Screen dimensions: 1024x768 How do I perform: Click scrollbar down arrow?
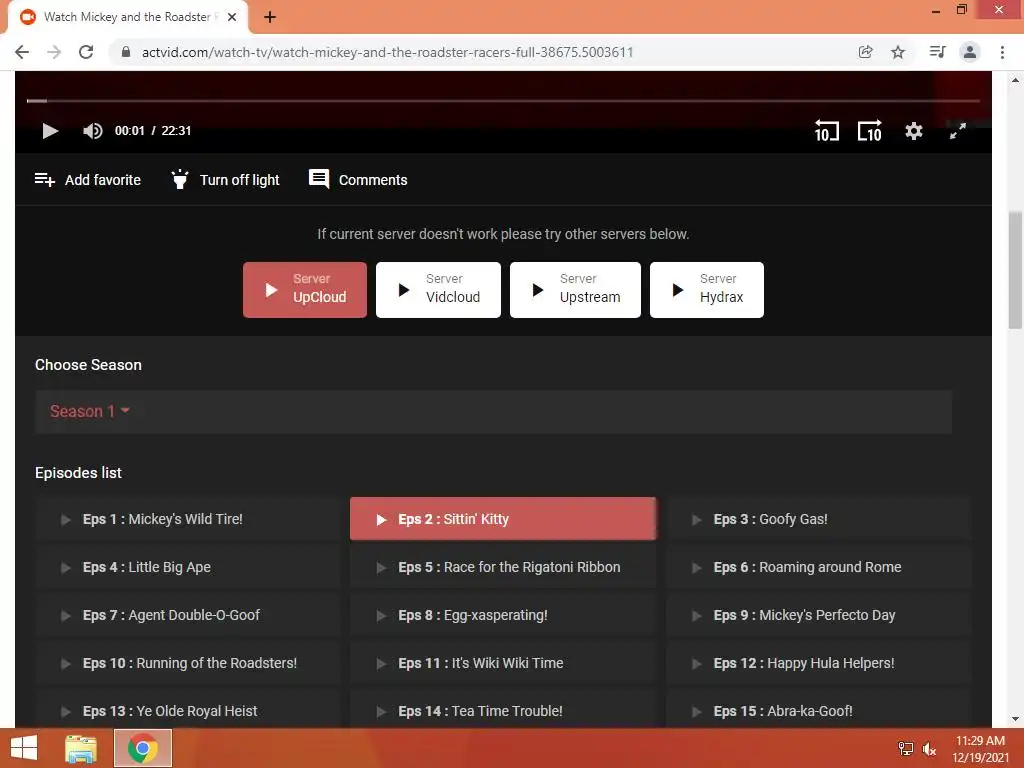click(x=1015, y=719)
